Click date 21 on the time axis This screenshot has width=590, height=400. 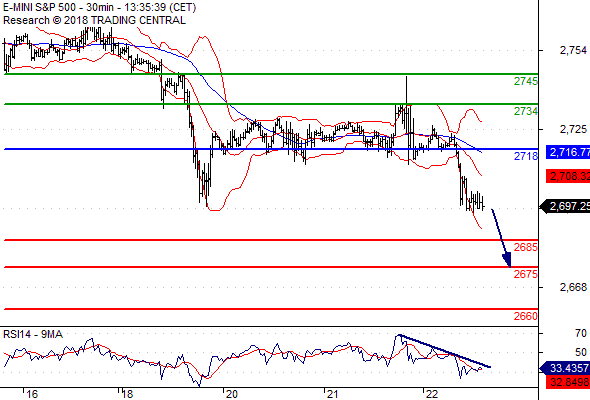(332, 394)
